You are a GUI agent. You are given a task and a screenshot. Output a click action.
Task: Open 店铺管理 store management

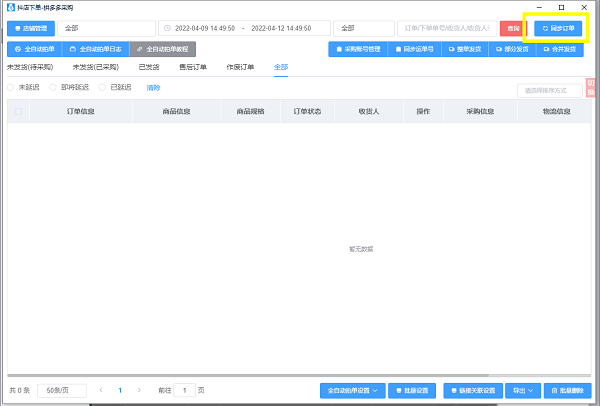click(x=29, y=28)
